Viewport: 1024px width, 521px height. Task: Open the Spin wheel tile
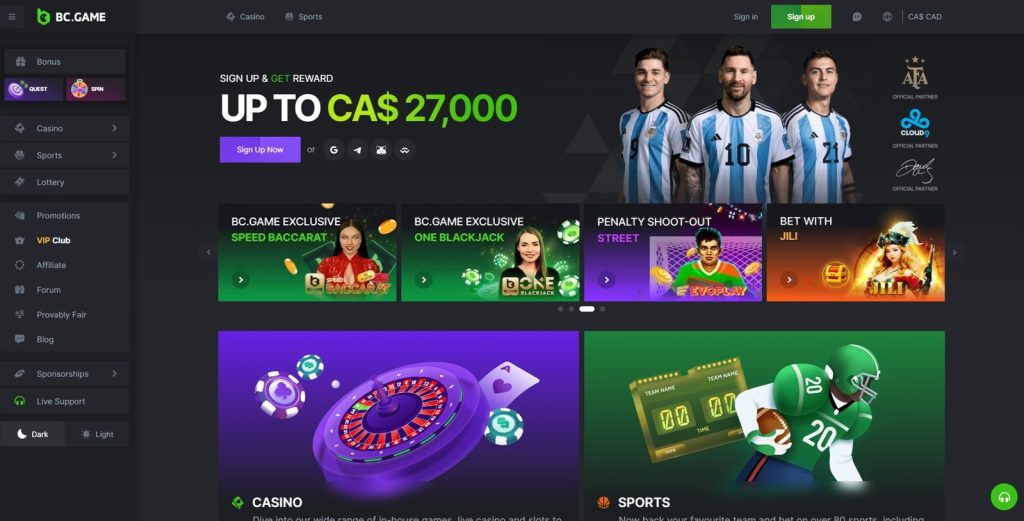(95, 89)
